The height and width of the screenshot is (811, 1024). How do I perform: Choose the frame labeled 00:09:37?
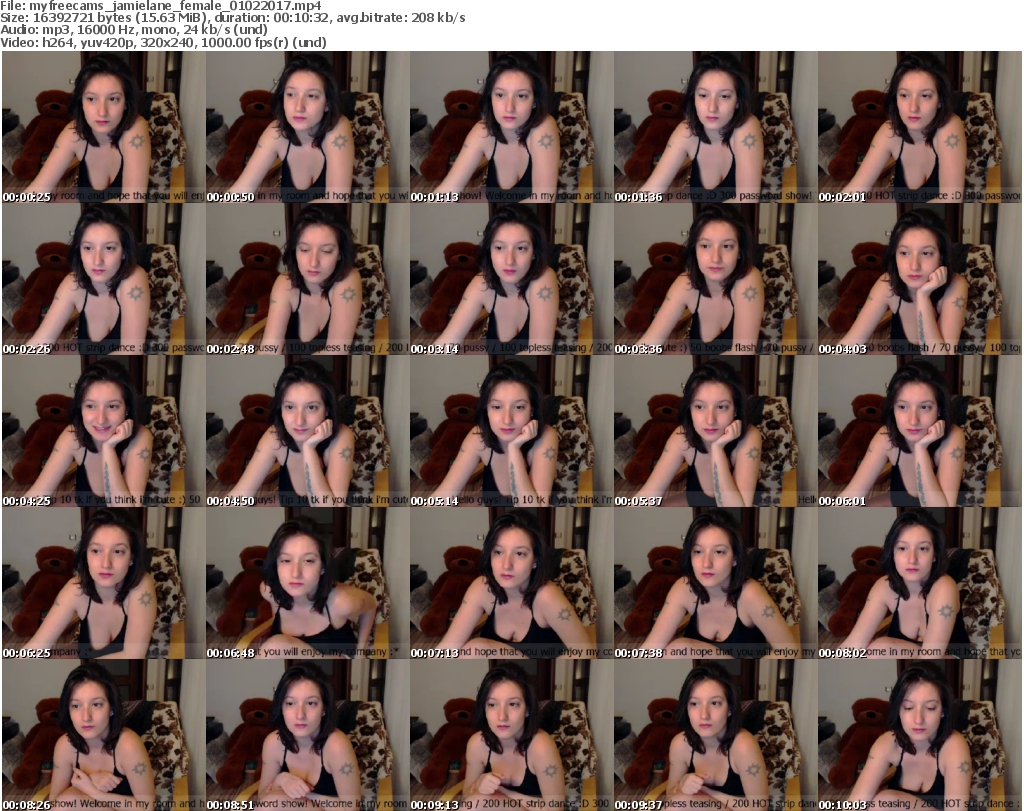(715, 736)
